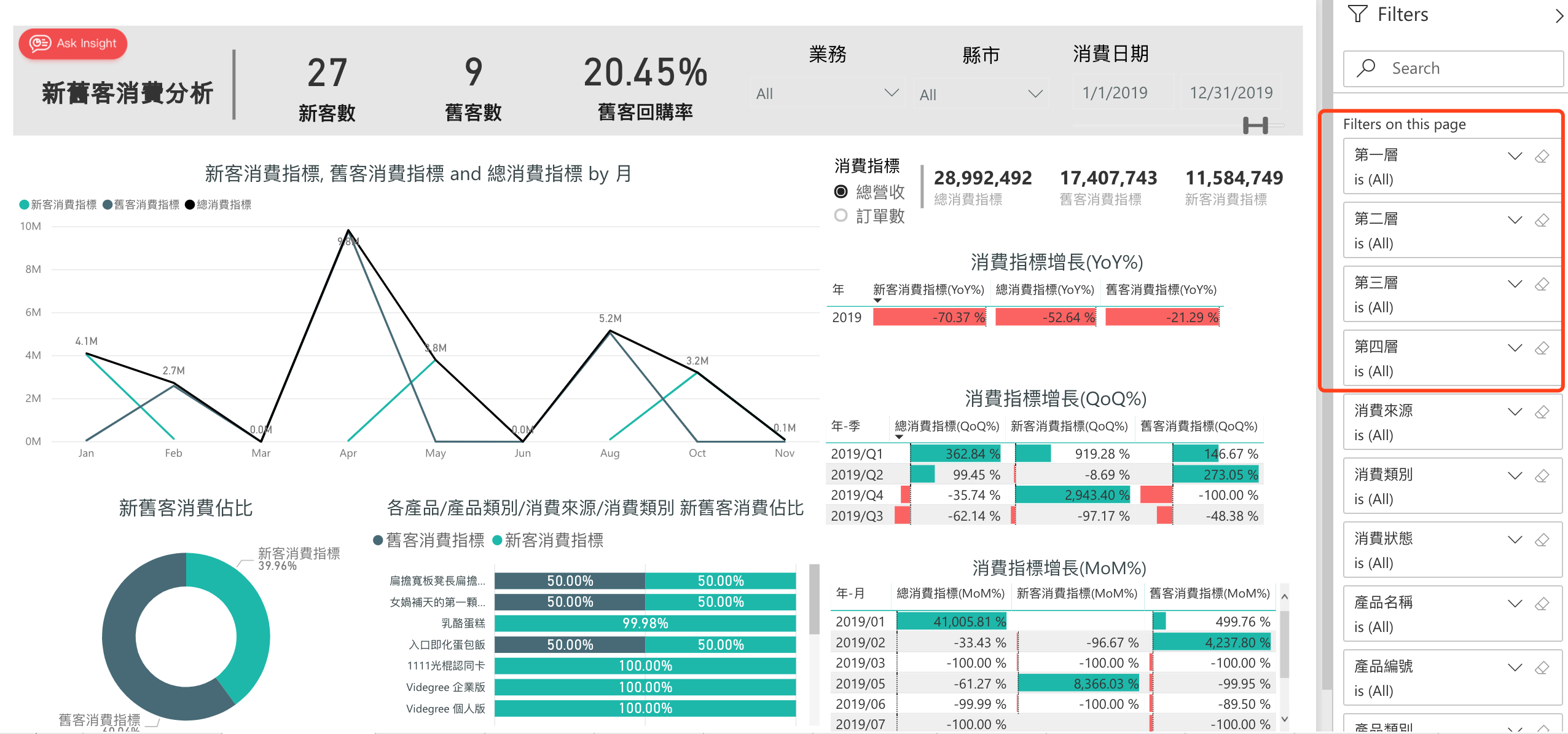Expand the 第三層 filter card
The image size is (1568, 734).
(x=1515, y=284)
